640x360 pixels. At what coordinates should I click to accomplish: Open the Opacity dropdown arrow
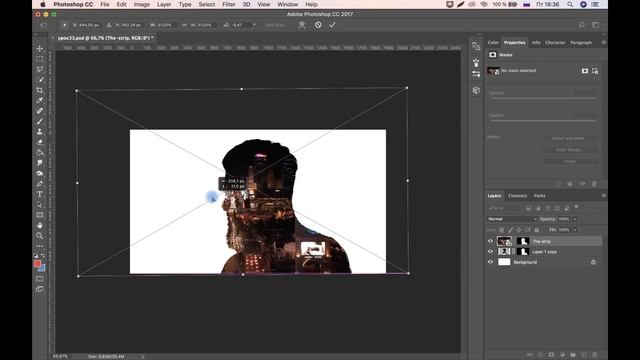coord(575,219)
